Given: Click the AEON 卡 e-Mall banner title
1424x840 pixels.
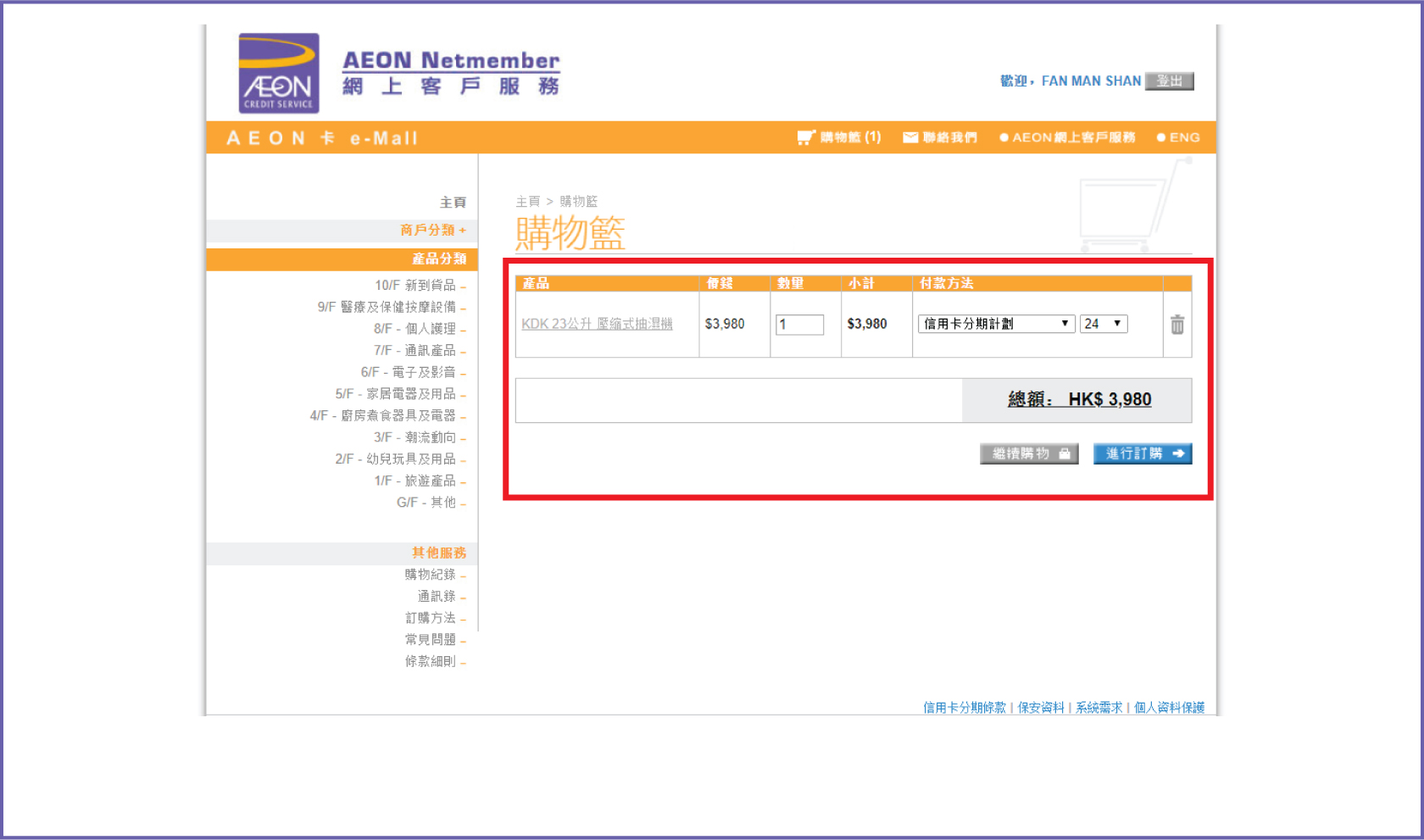Looking at the screenshot, I should (x=322, y=138).
